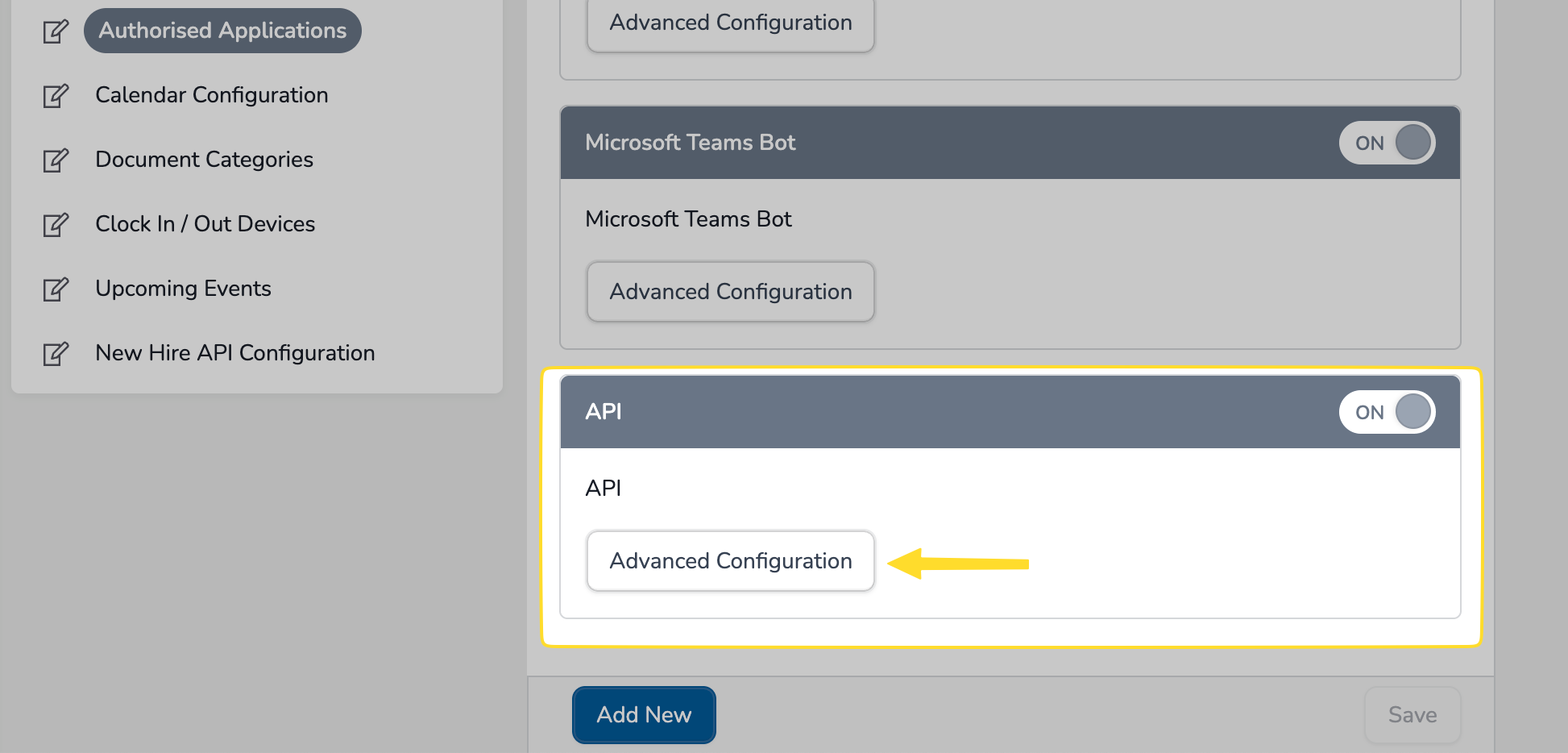Open the Clock In / Out Devices section
Image resolution: width=1568 pixels, height=753 pixels.
(205, 224)
